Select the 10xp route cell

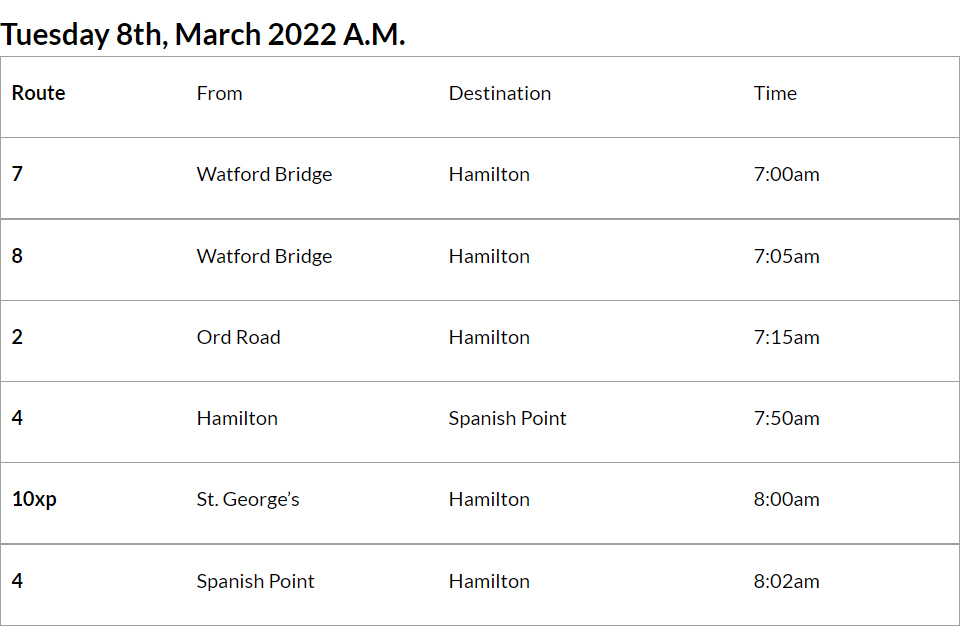(x=35, y=499)
